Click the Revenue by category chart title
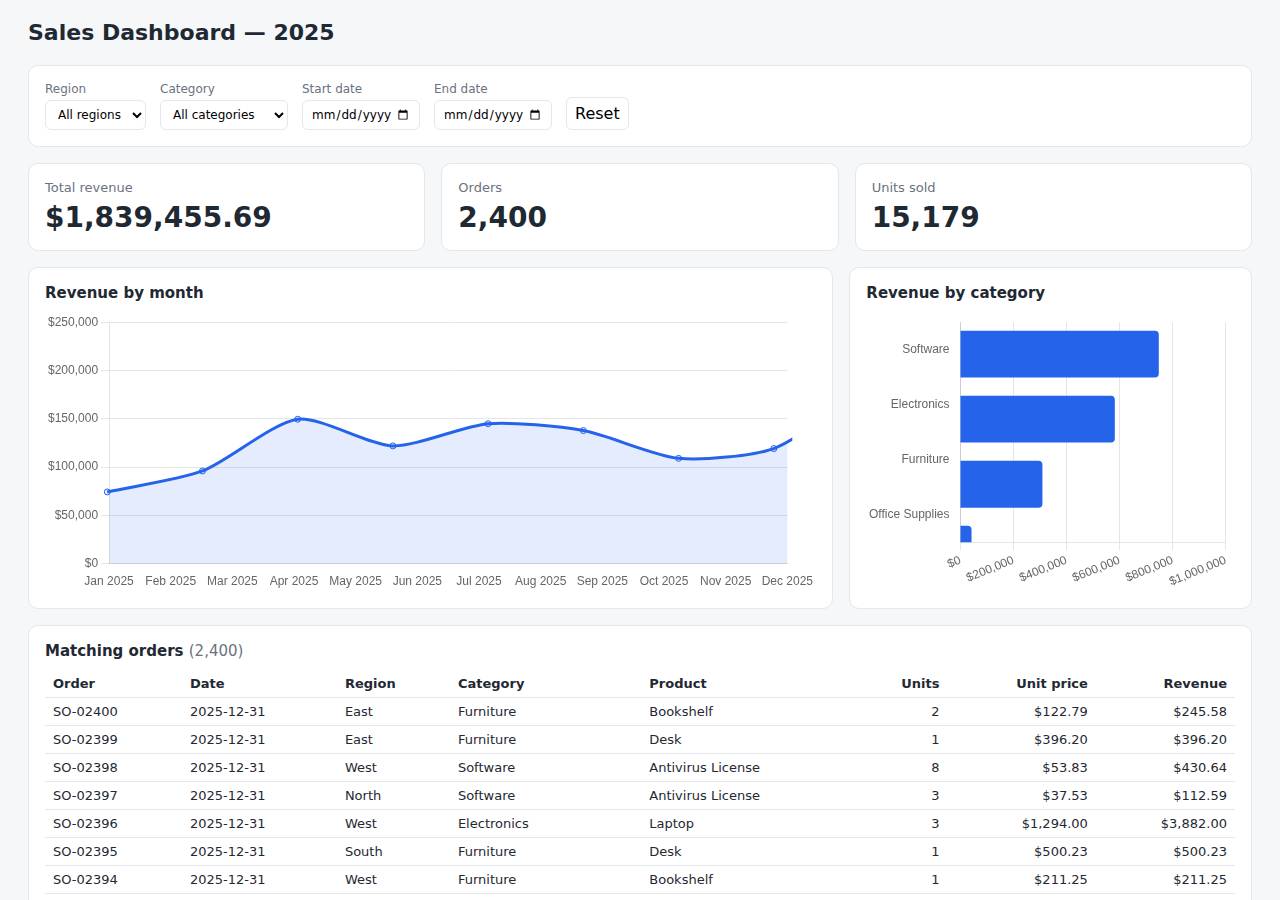1280x900 pixels. [x=955, y=293]
